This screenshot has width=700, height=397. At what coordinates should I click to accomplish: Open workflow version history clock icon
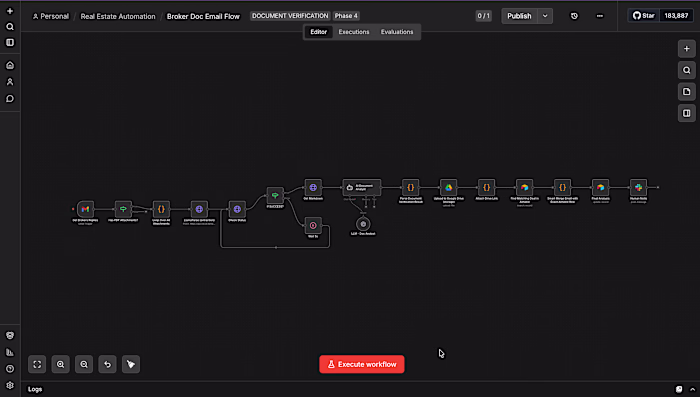pyautogui.click(x=574, y=16)
